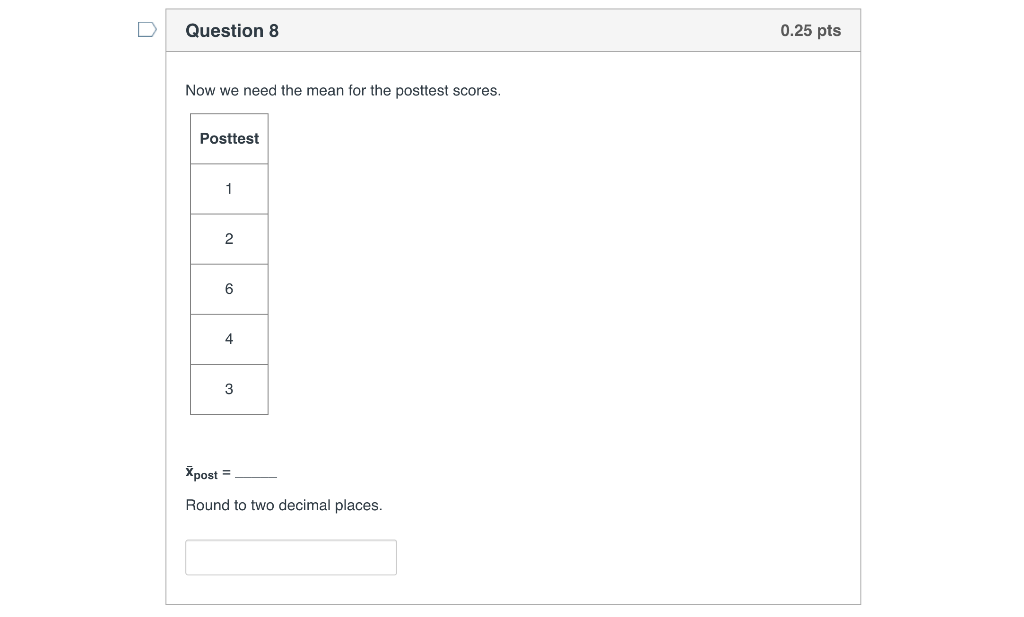
Task: Select the Posttest table header cell
Action: [x=229, y=138]
